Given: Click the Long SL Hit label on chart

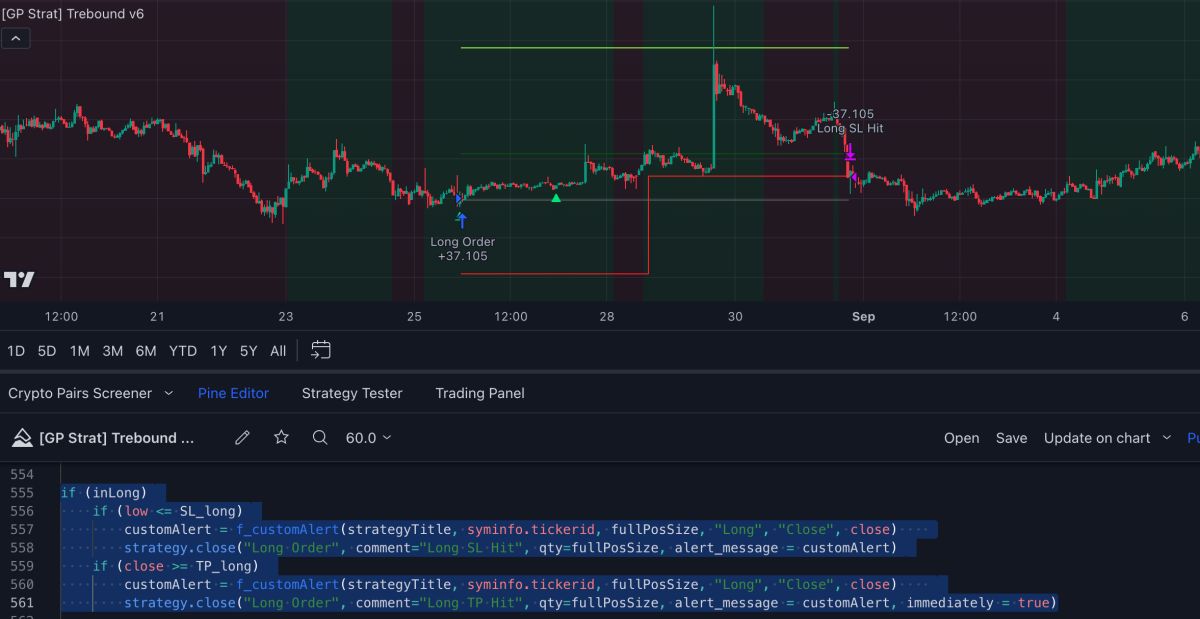Looking at the screenshot, I should tap(850, 128).
